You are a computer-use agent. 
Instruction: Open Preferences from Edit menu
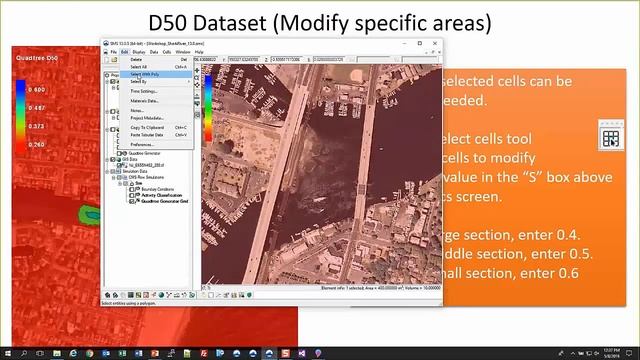156,144
